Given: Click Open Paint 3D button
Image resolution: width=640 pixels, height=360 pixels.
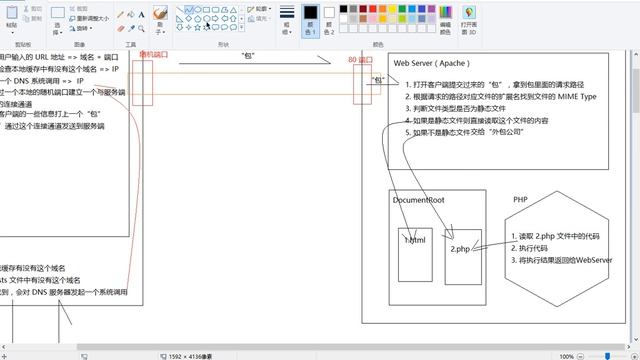Looking at the screenshot, I should tap(469, 20).
